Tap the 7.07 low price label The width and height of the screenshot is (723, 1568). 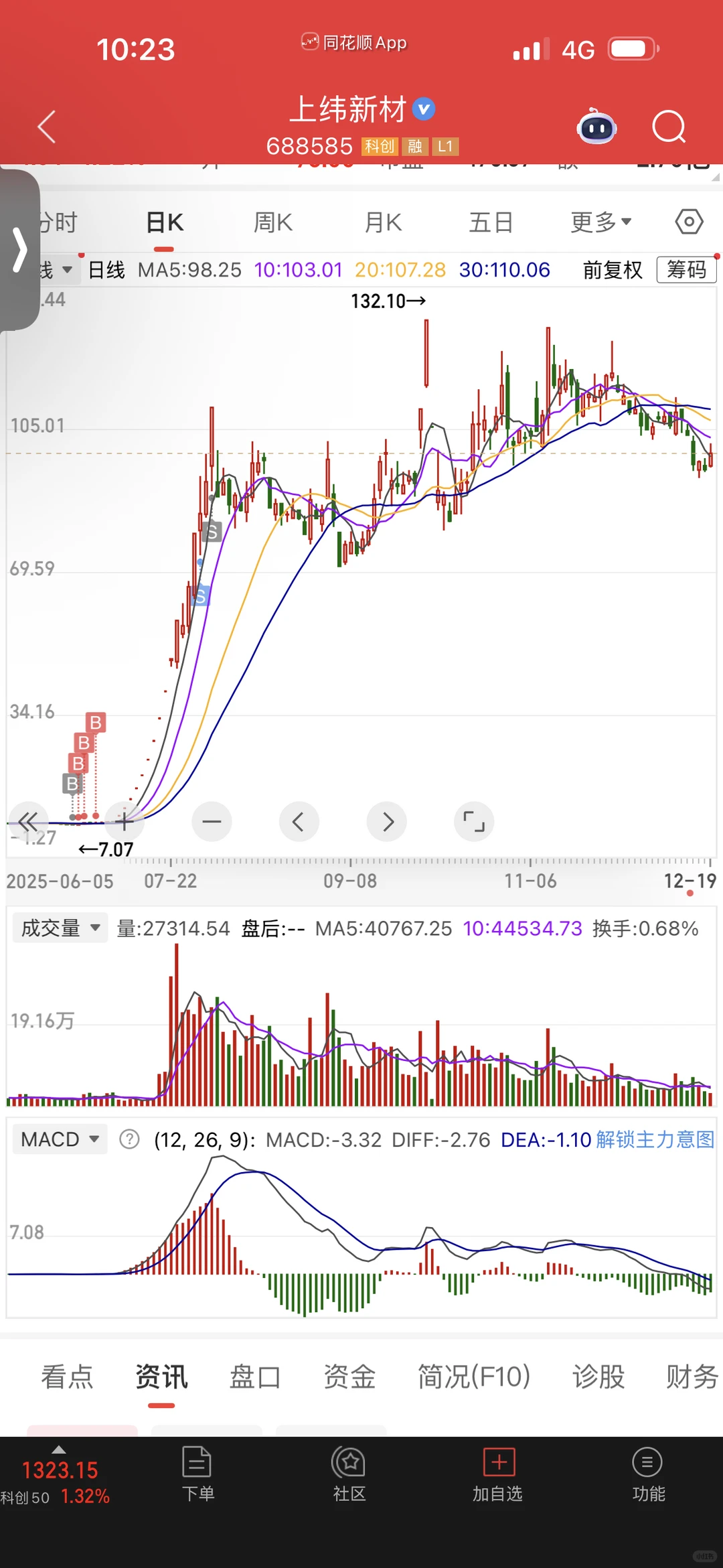pyautogui.click(x=106, y=849)
